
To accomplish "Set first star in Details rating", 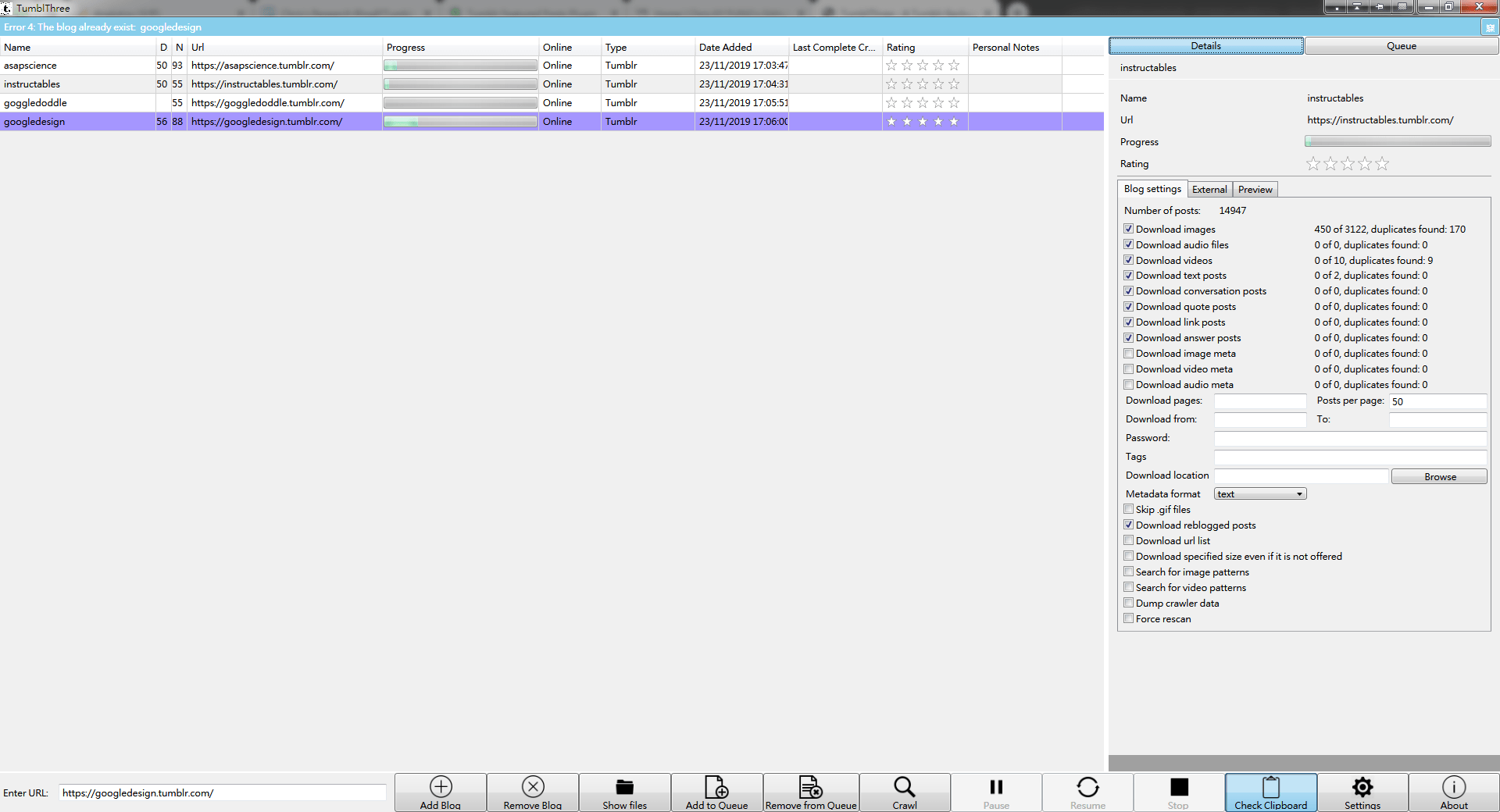I will (1313, 164).
